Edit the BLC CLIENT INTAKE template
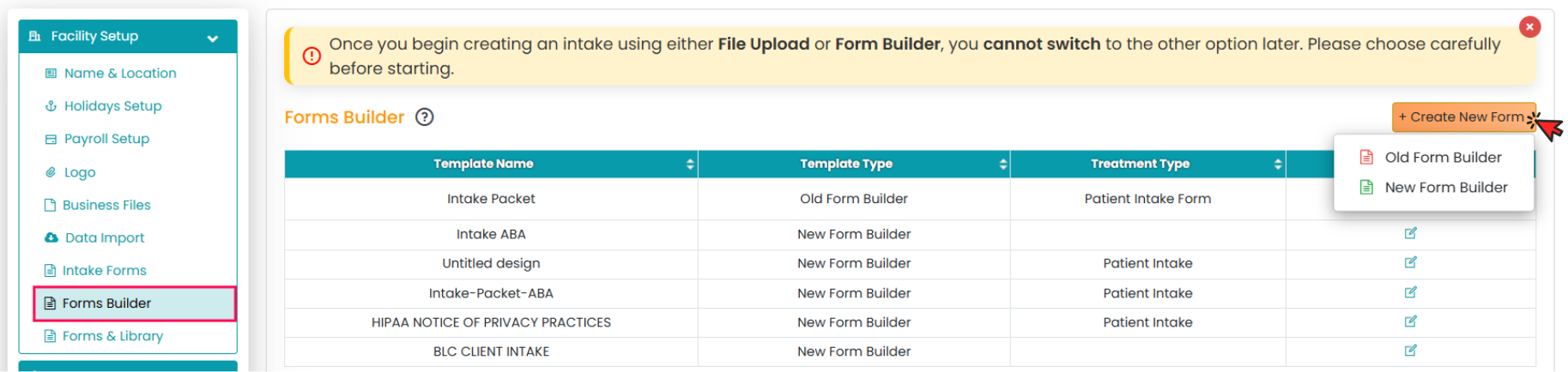The image size is (1568, 372). coord(1410,351)
